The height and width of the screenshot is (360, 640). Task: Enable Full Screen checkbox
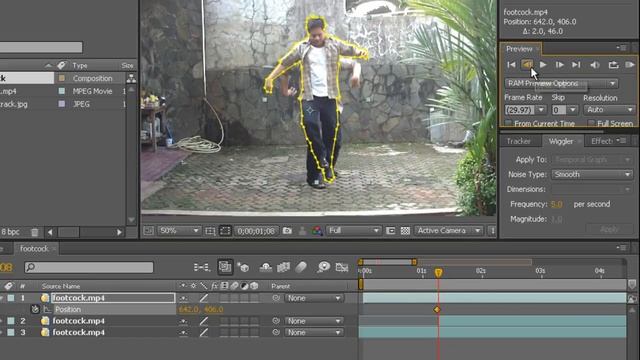click(x=591, y=123)
